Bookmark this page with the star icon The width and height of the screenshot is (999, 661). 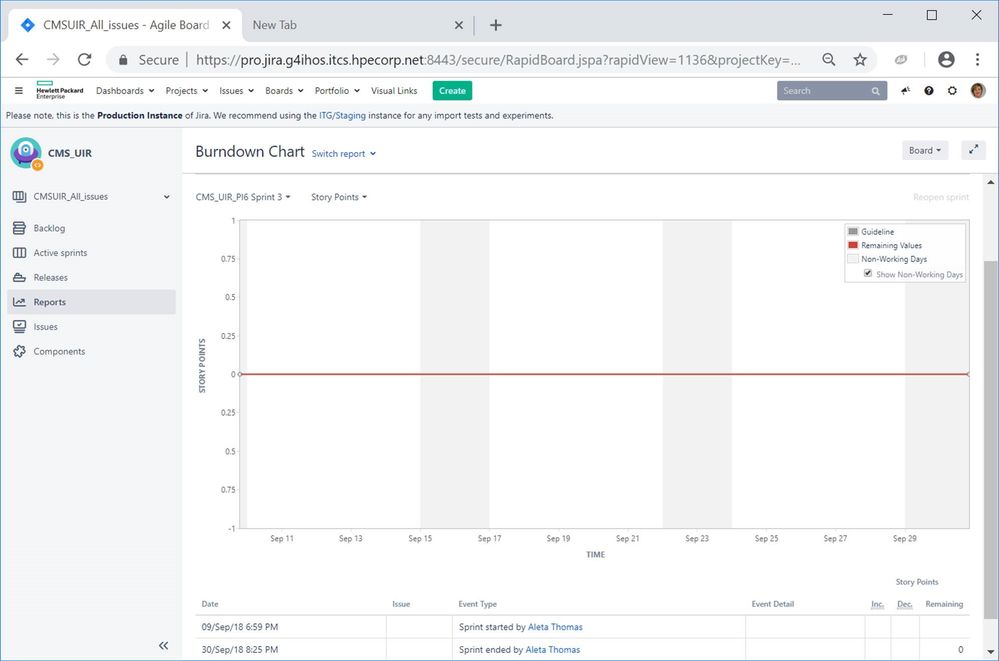pos(860,59)
